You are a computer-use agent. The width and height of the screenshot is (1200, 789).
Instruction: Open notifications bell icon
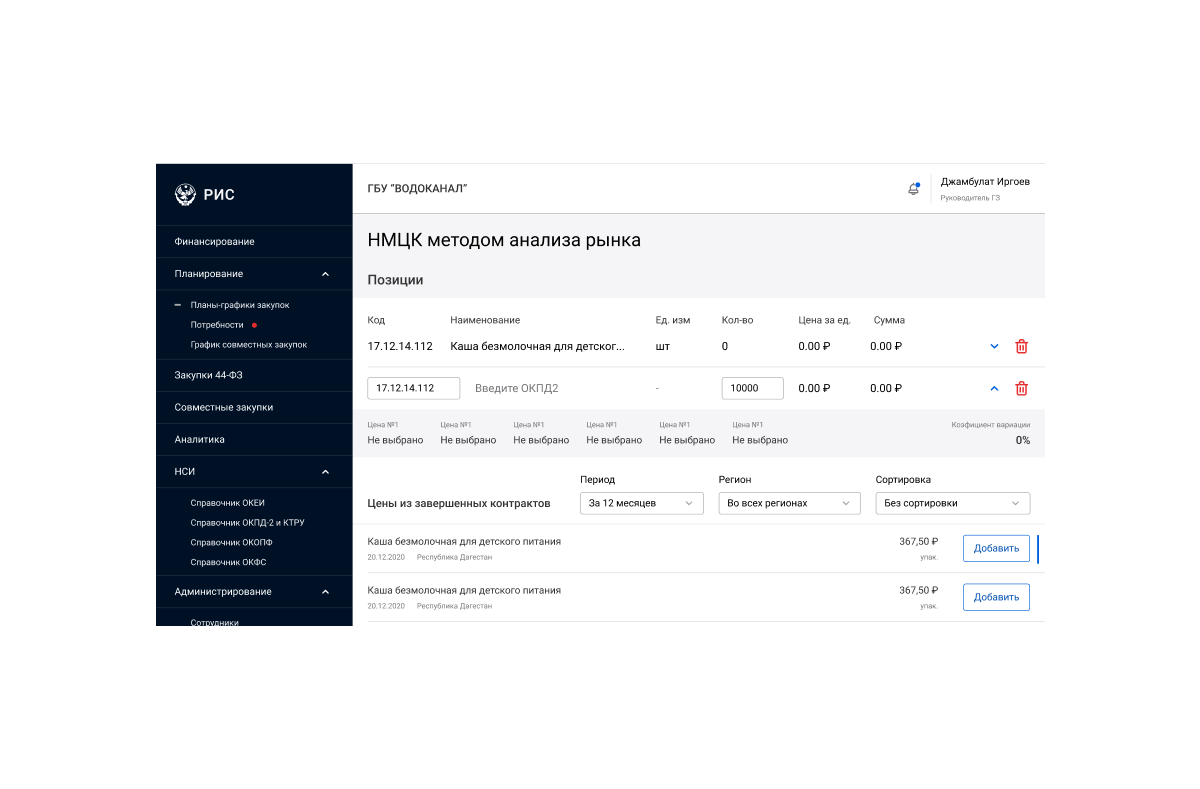click(x=913, y=189)
